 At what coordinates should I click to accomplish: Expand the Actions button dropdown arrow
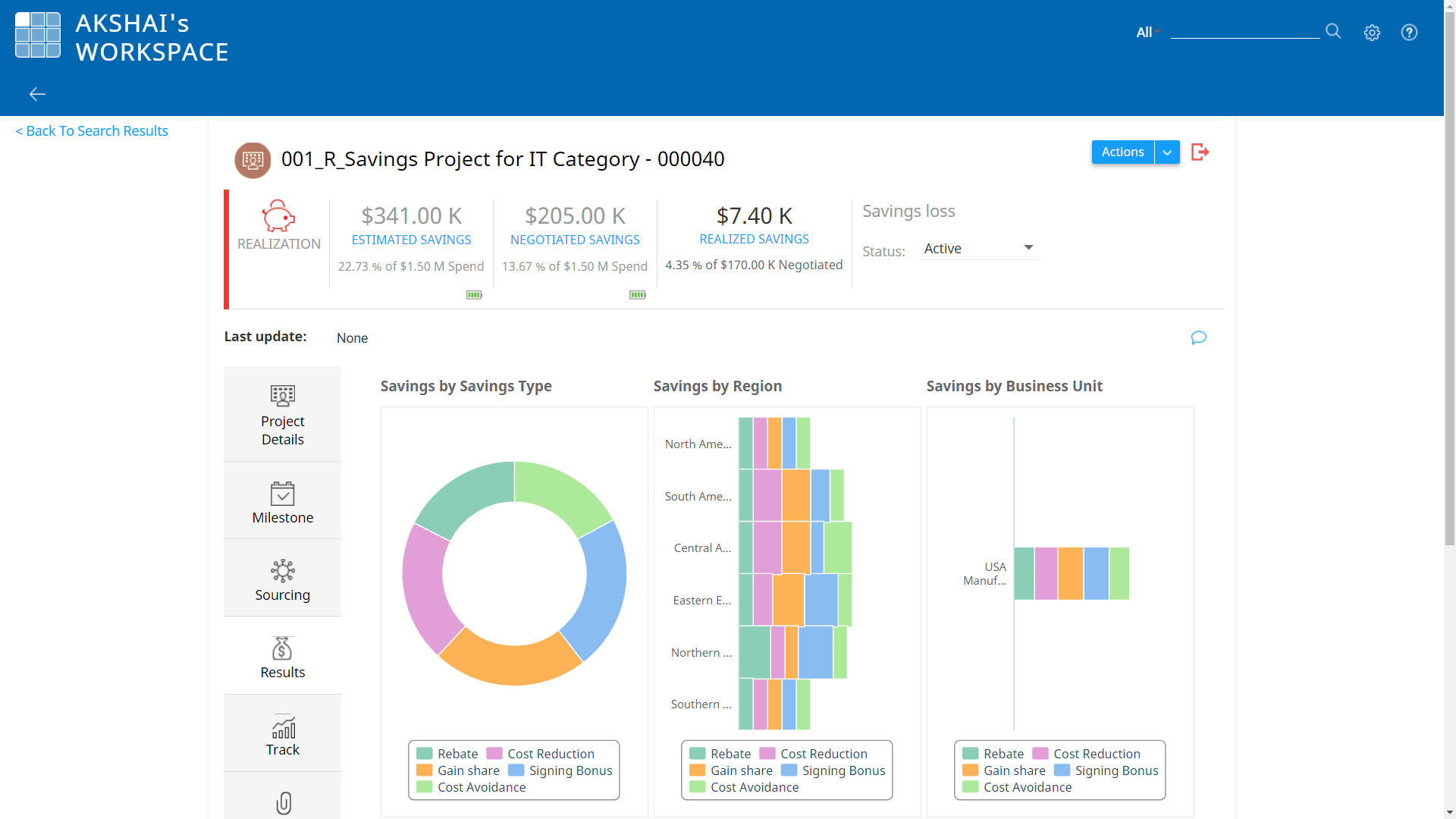(1167, 152)
